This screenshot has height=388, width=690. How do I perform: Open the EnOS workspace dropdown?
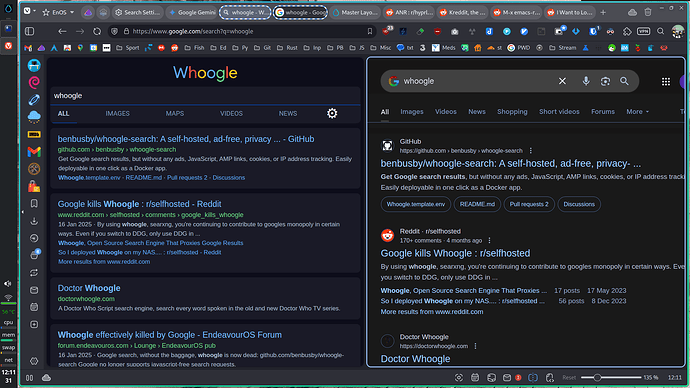[59, 12]
